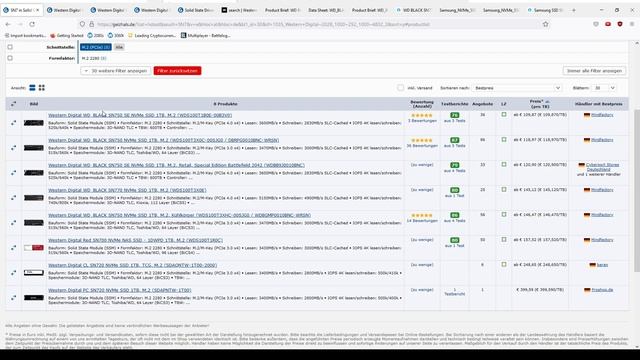Expand 30 weitere Filter anzeigen

click(116, 71)
